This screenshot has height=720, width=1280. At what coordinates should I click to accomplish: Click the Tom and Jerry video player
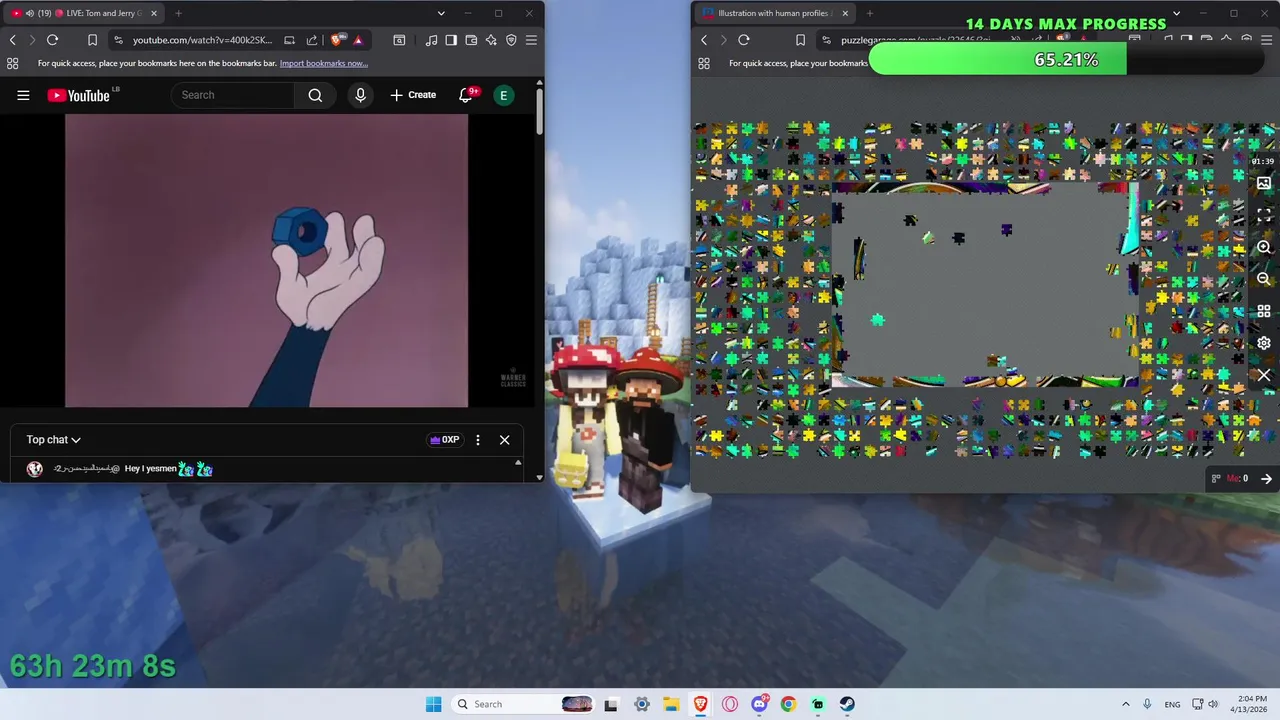266,261
